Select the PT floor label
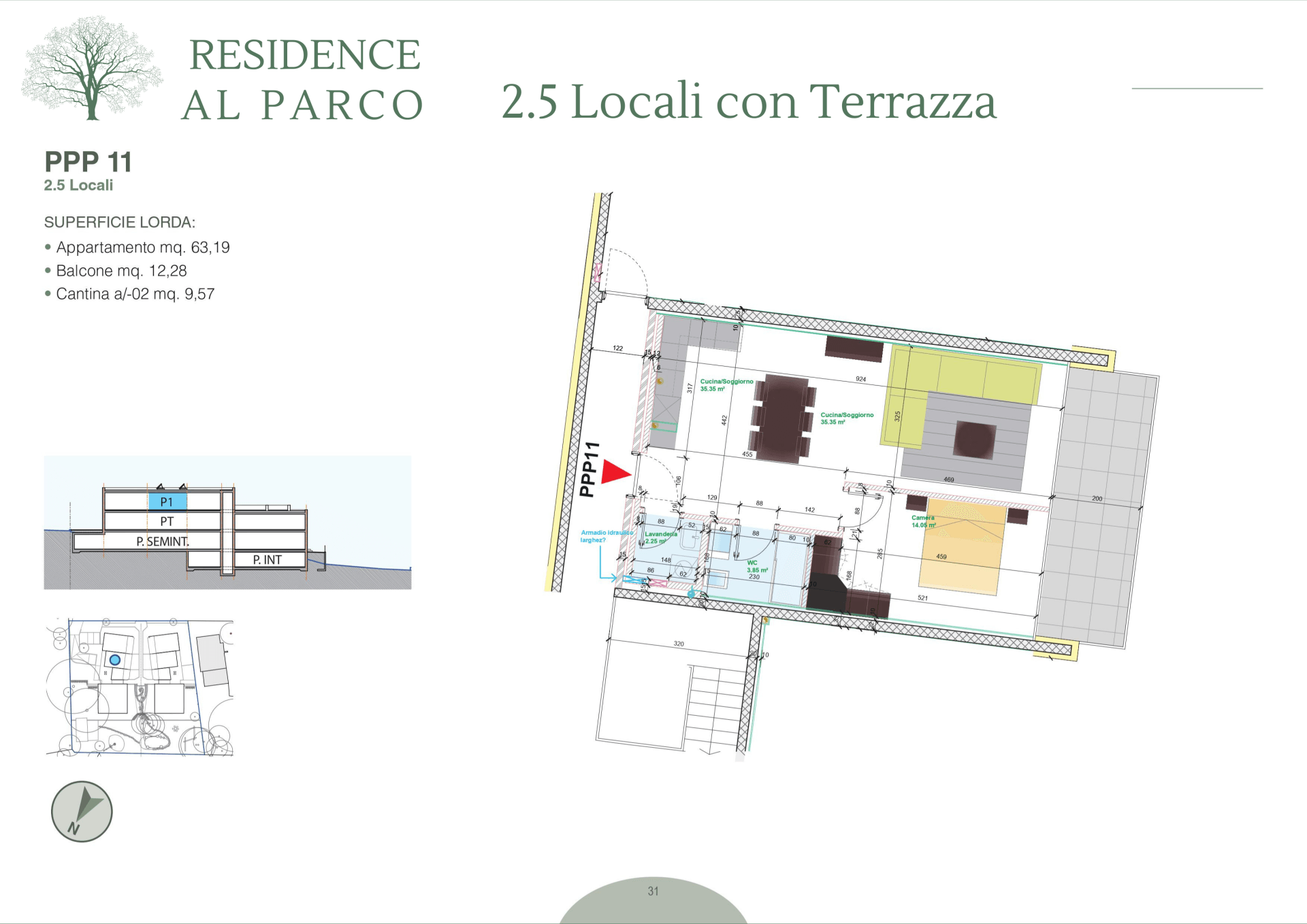 [167, 522]
